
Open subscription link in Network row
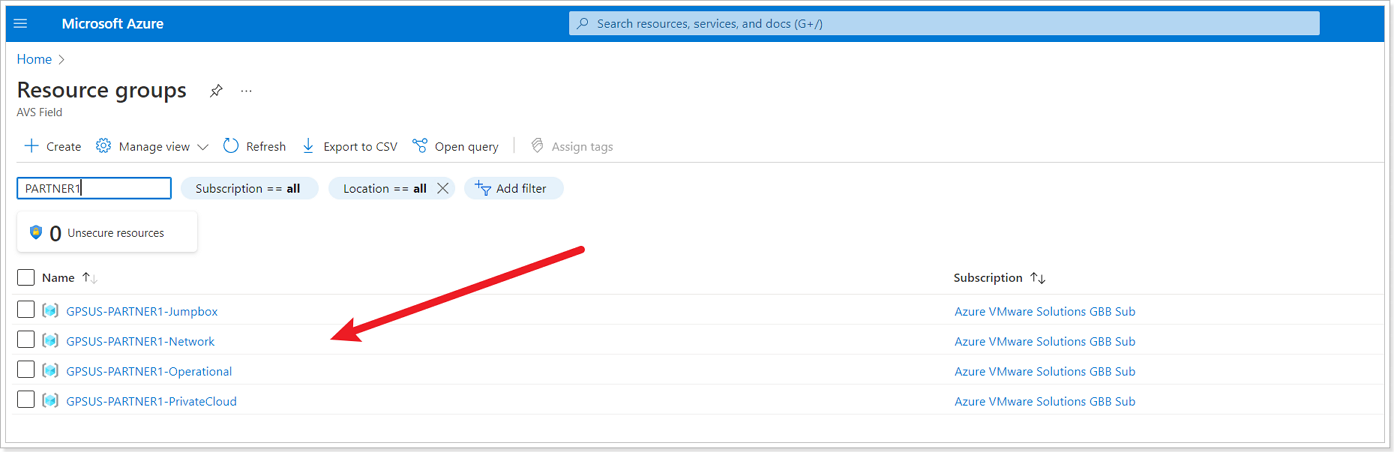tap(1045, 341)
